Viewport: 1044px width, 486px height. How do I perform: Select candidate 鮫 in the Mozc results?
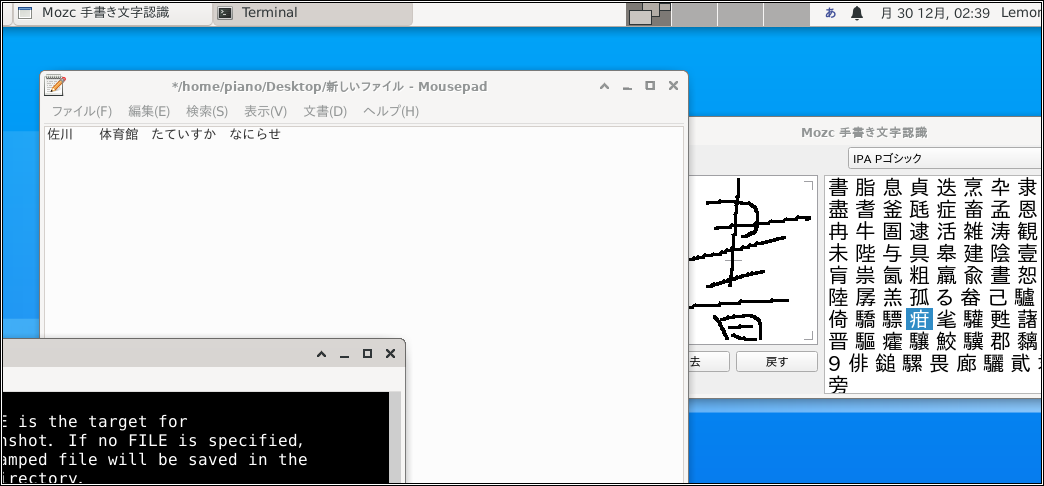click(x=946, y=342)
